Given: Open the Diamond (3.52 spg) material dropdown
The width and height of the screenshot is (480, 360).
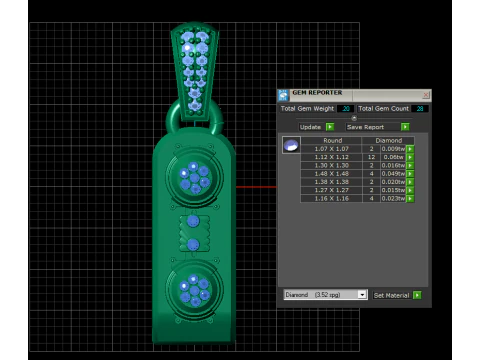Looking at the screenshot, I should click(x=325, y=295).
